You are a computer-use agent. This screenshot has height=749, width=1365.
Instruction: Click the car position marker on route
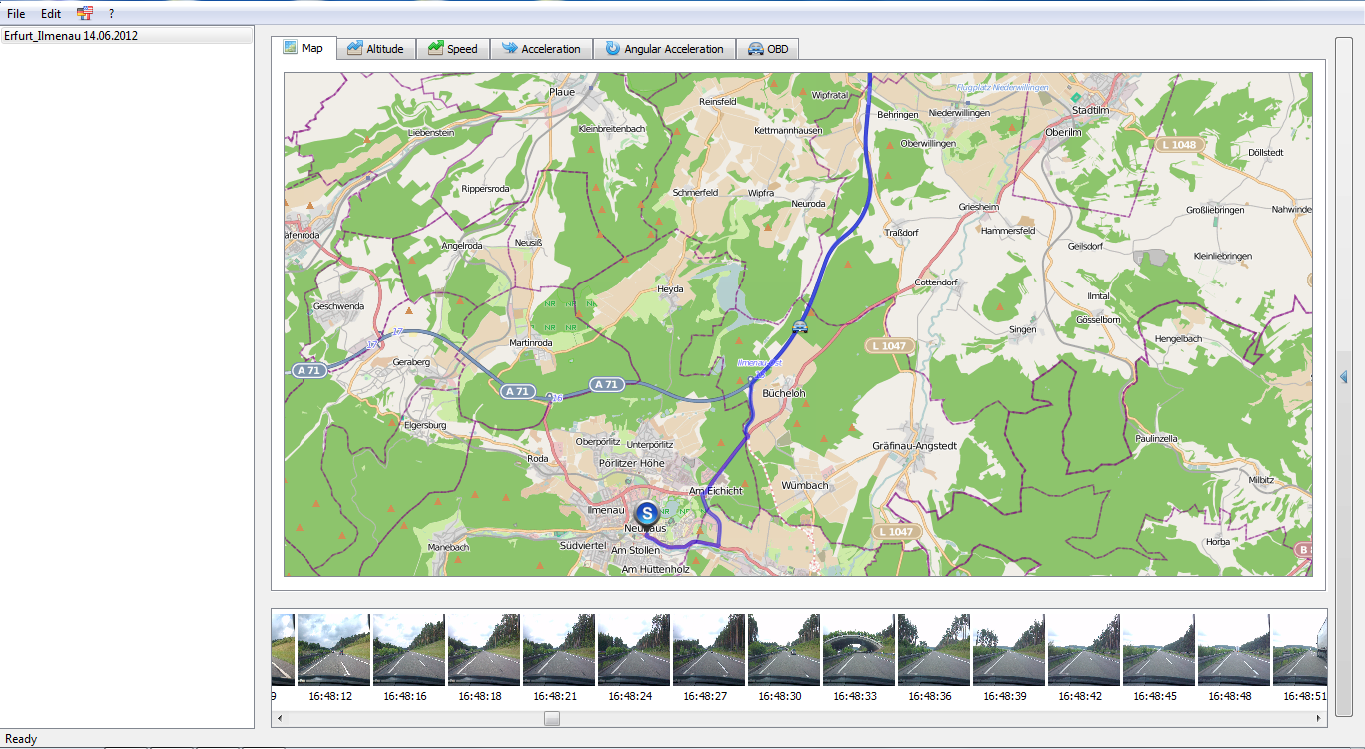pyautogui.click(x=799, y=326)
